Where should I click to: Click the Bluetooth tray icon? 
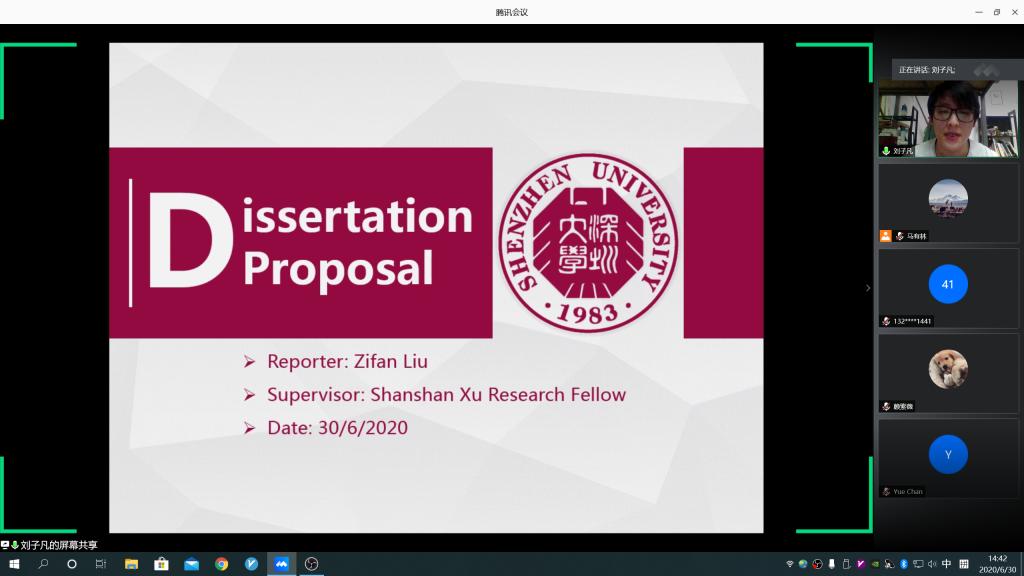tap(903, 564)
